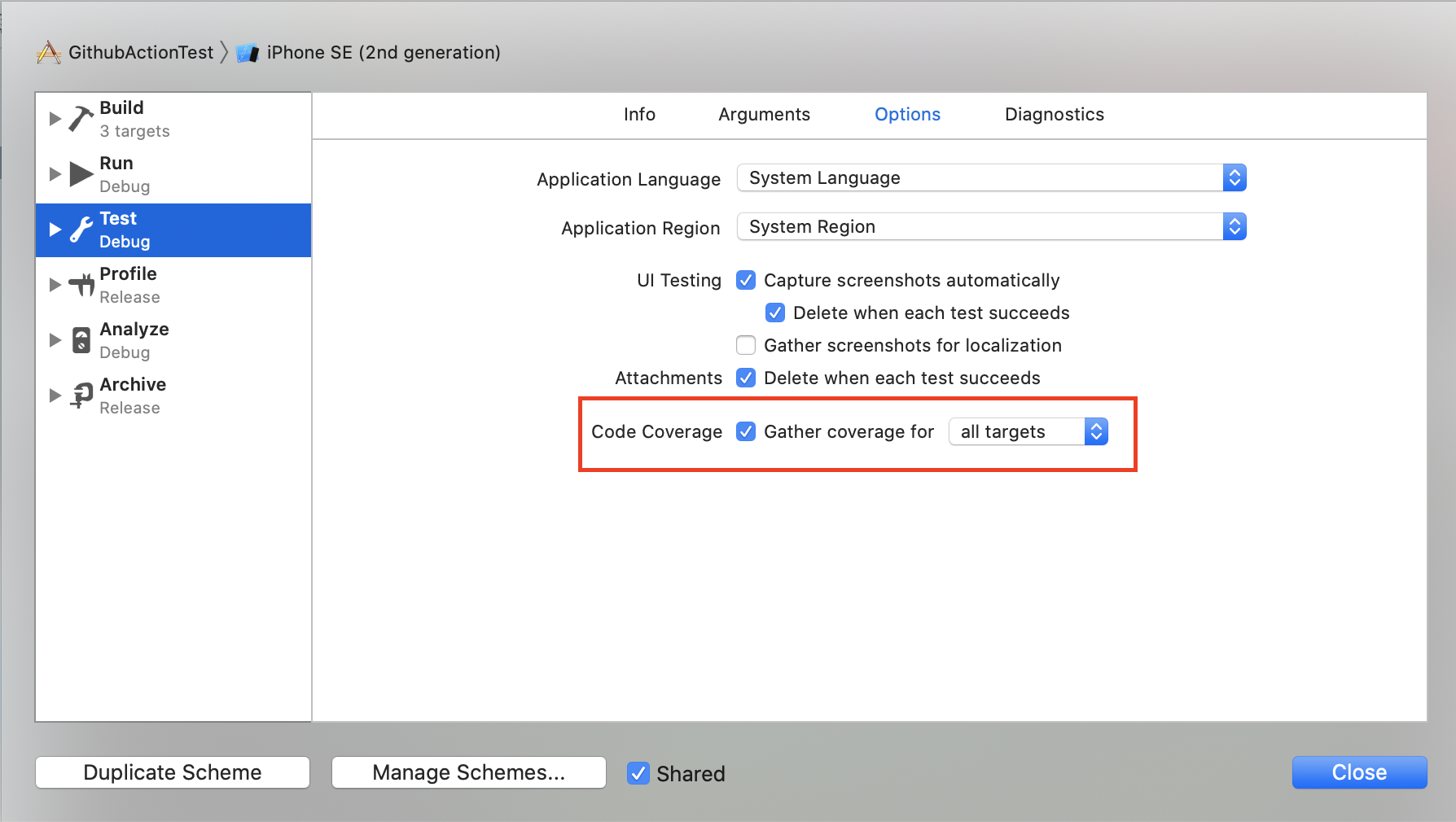Click the 'Attachments' label
This screenshot has height=822, width=1456.
[669, 378]
